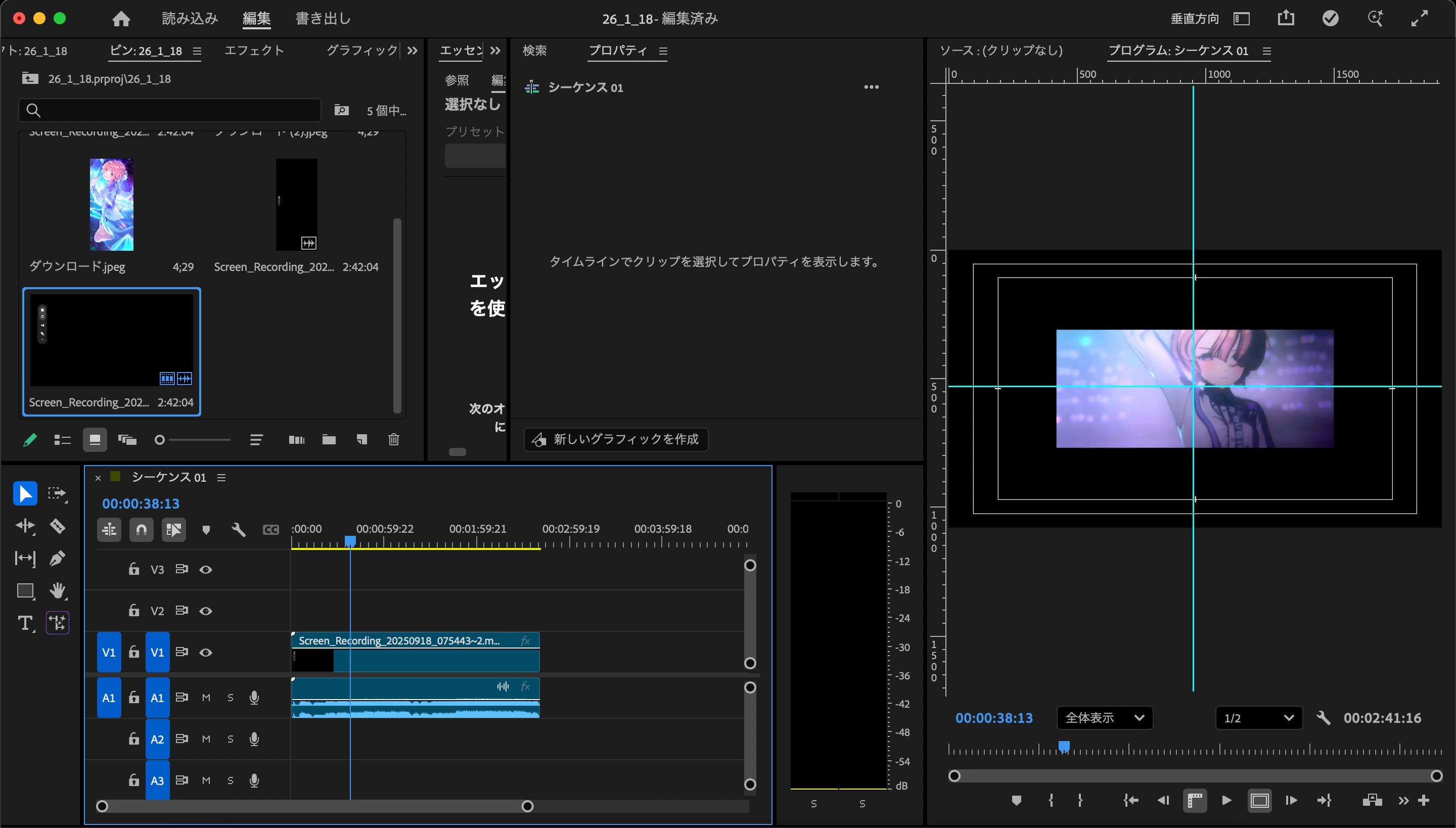Select the Pen tool
The image size is (1456, 828).
58,559
